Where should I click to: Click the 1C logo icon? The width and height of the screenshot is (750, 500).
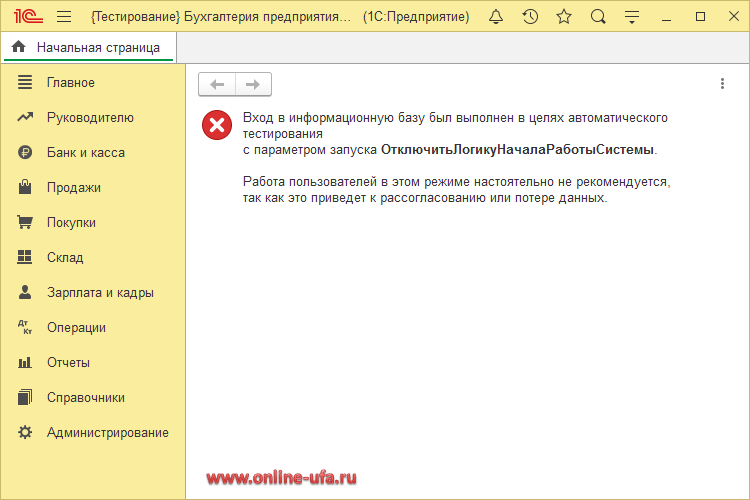point(28,17)
